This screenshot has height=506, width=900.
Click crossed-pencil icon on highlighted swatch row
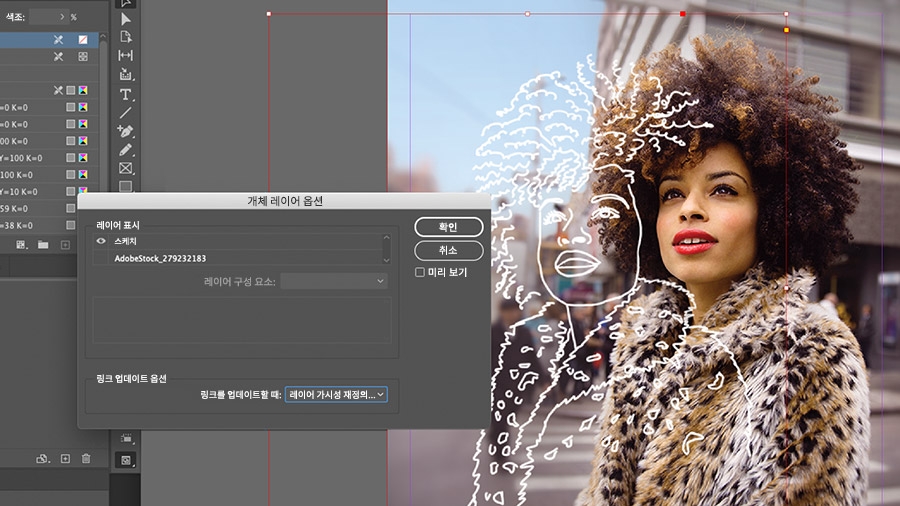click(58, 40)
